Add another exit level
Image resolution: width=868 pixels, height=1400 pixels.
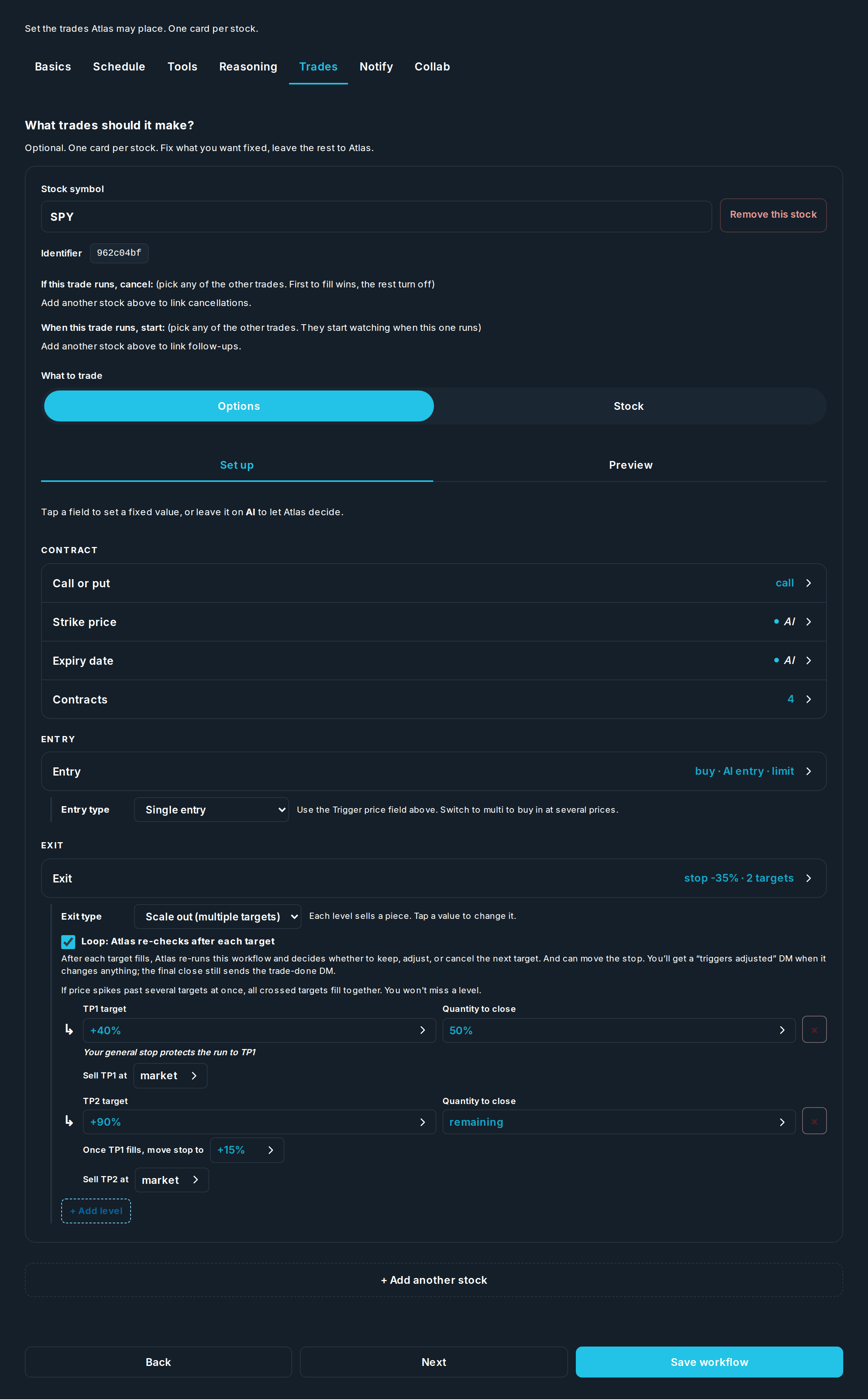(96, 1211)
